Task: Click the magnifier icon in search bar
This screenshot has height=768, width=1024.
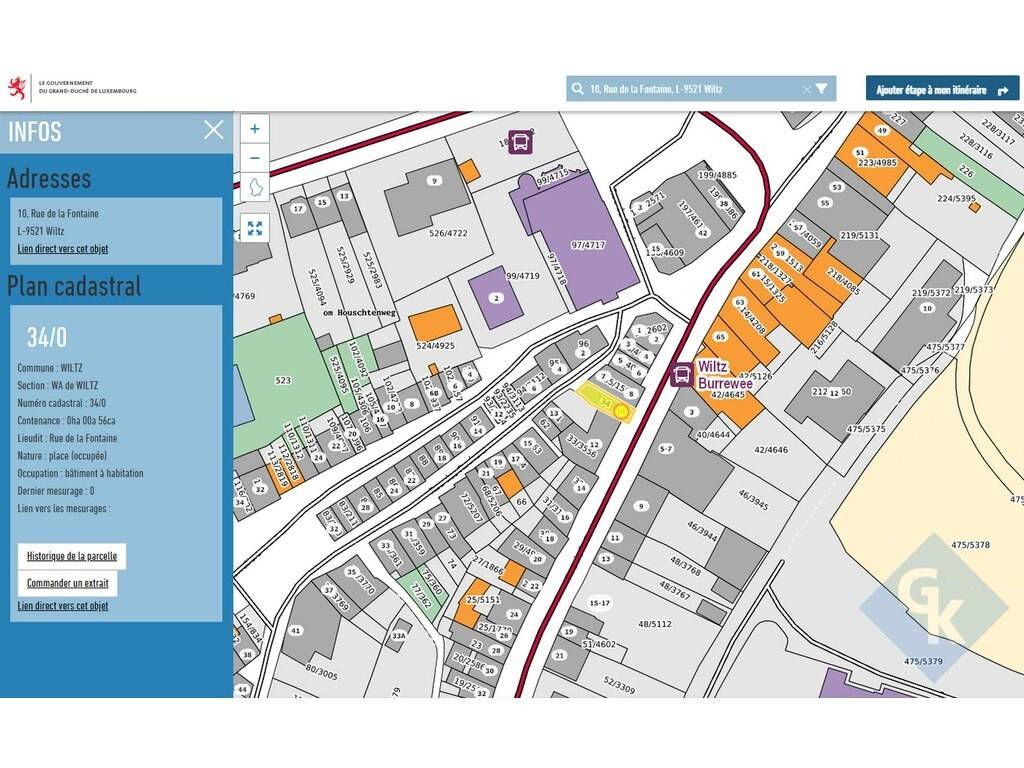Action: pos(578,89)
